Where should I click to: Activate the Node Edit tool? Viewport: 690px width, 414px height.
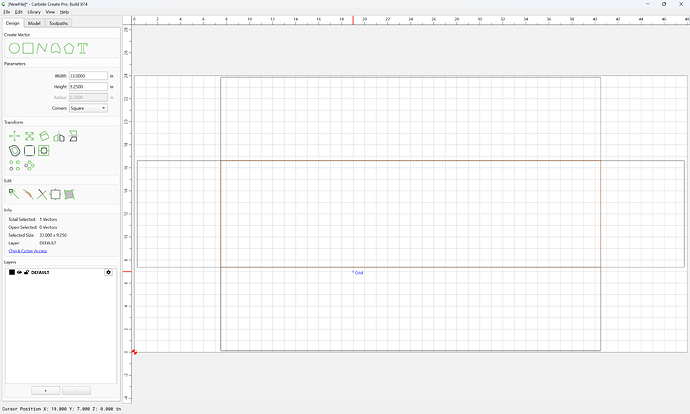point(14,194)
